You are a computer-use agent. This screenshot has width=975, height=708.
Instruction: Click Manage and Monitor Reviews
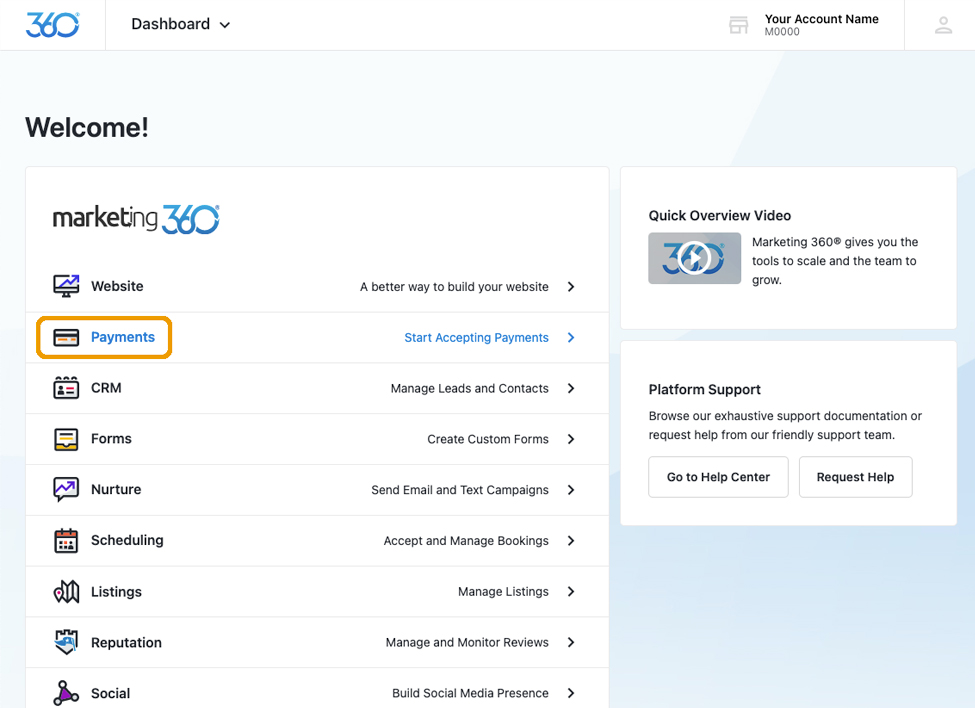pyautogui.click(x=467, y=642)
